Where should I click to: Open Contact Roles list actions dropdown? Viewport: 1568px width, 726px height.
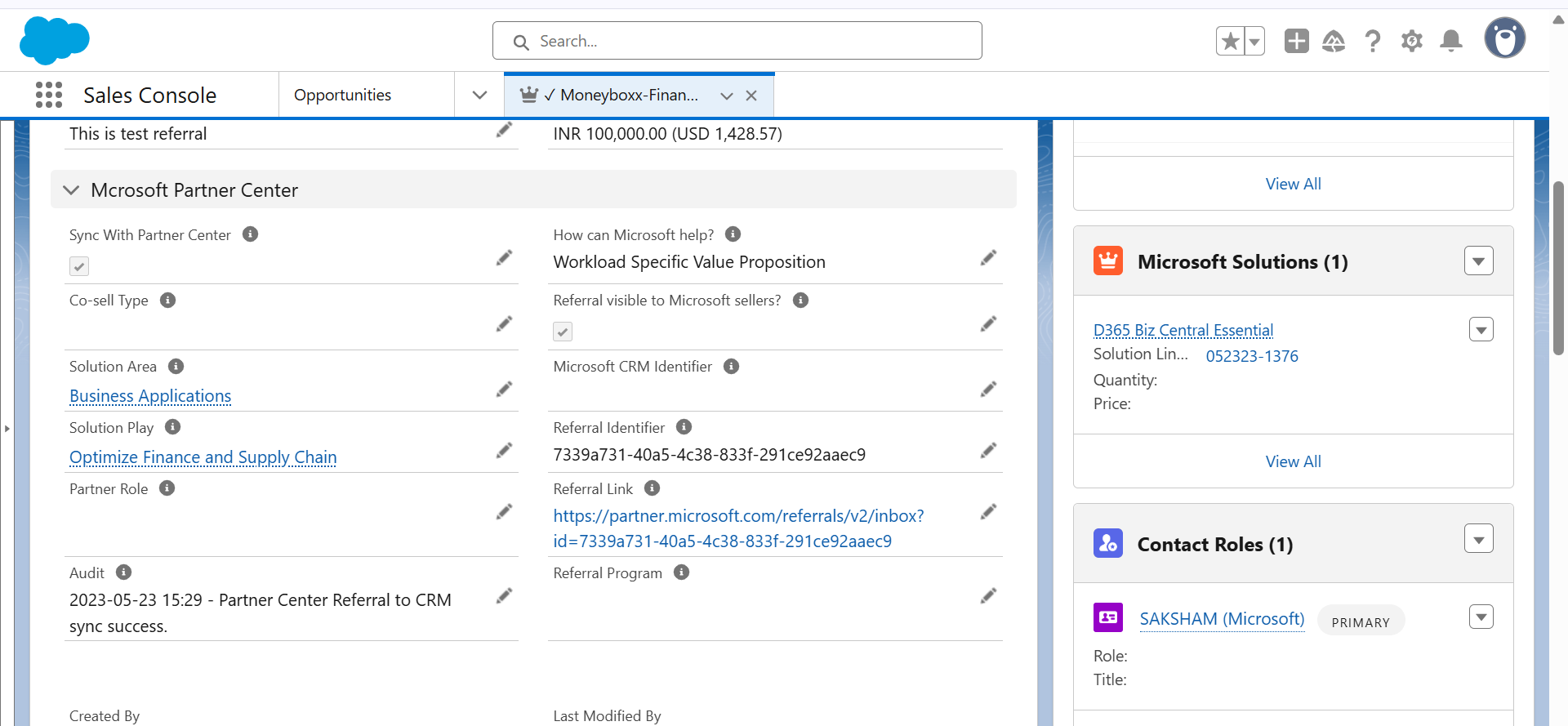click(x=1479, y=539)
